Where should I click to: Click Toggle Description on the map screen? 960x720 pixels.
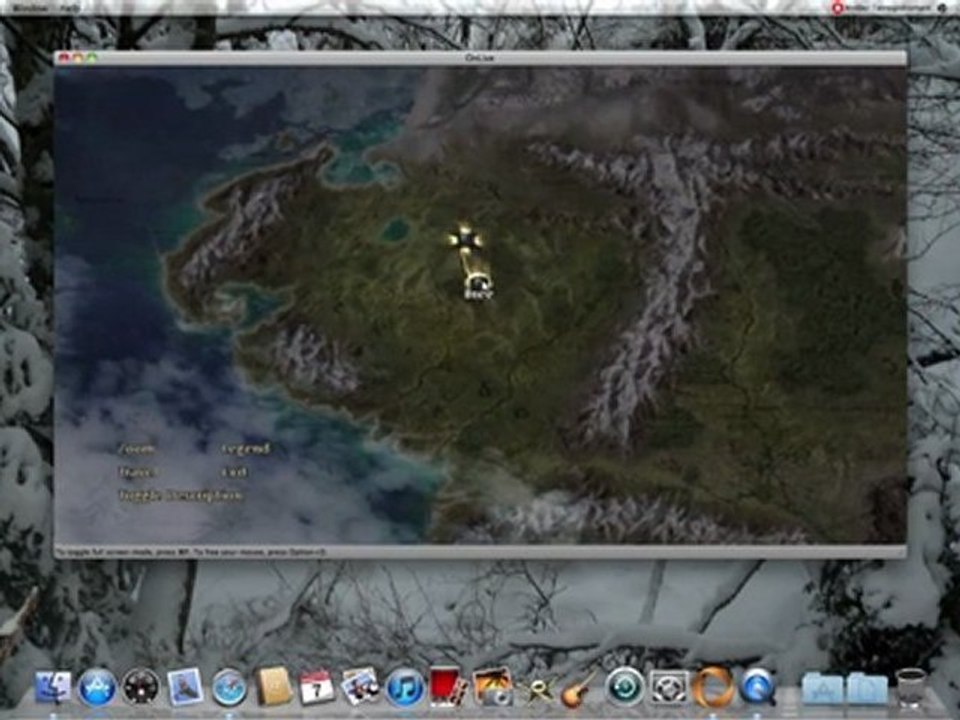pos(181,496)
